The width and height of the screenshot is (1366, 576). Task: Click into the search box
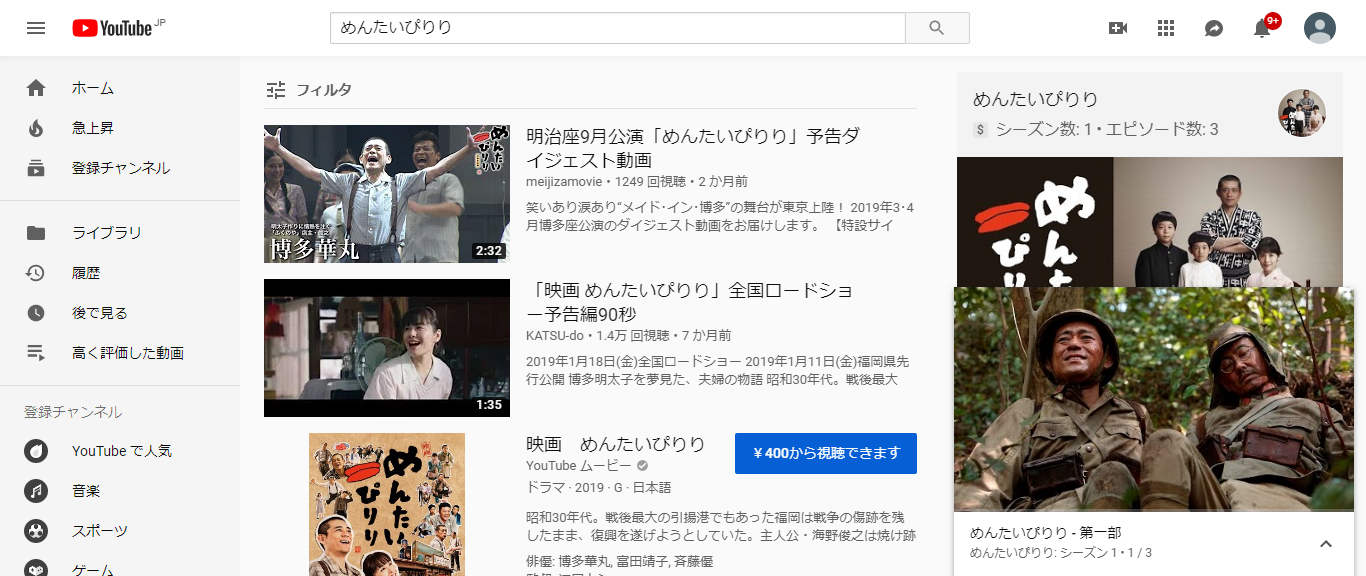click(x=618, y=28)
